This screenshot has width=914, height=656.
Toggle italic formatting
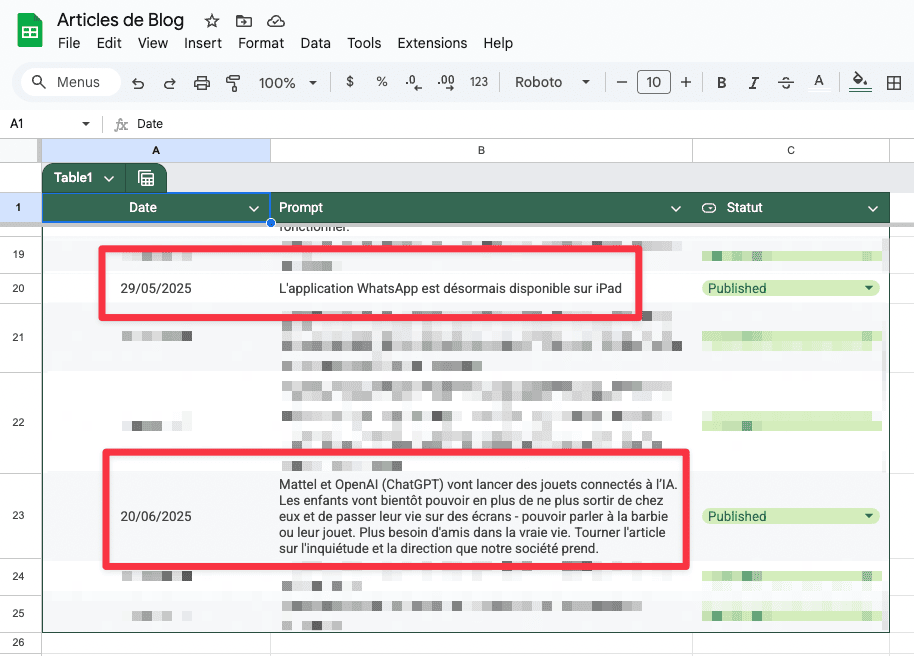point(754,83)
